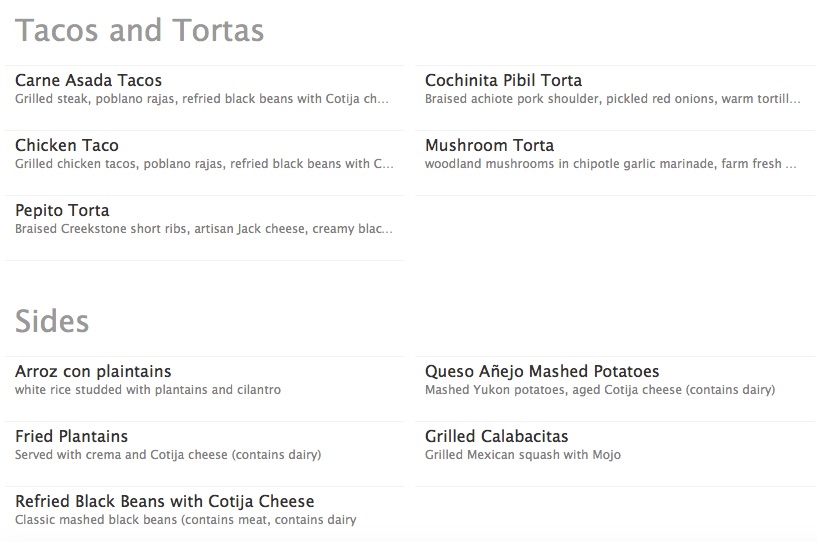Screen dimensions: 817x542
Task: Choose the Grilled Calabacitas side
Action: [496, 437]
